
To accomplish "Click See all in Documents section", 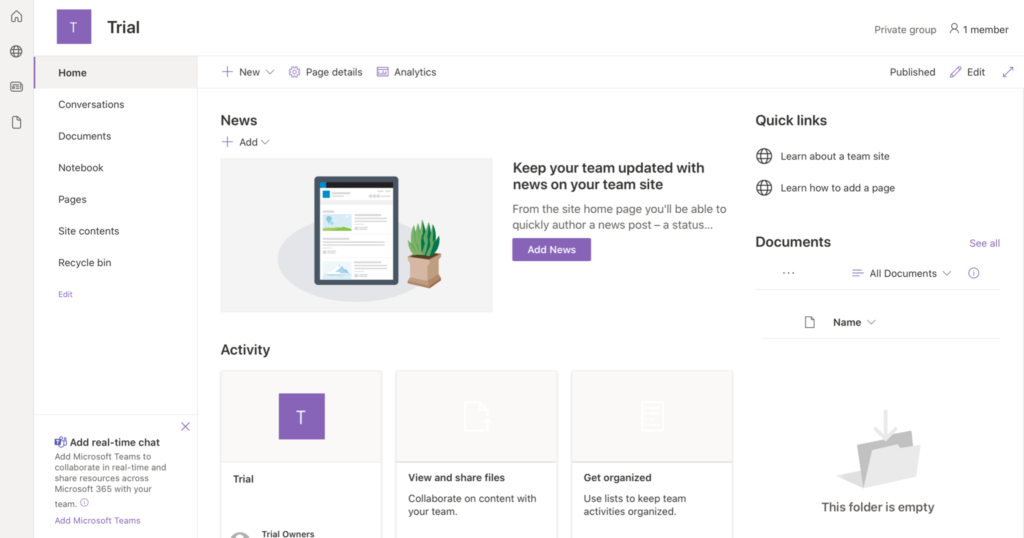I will pos(984,243).
